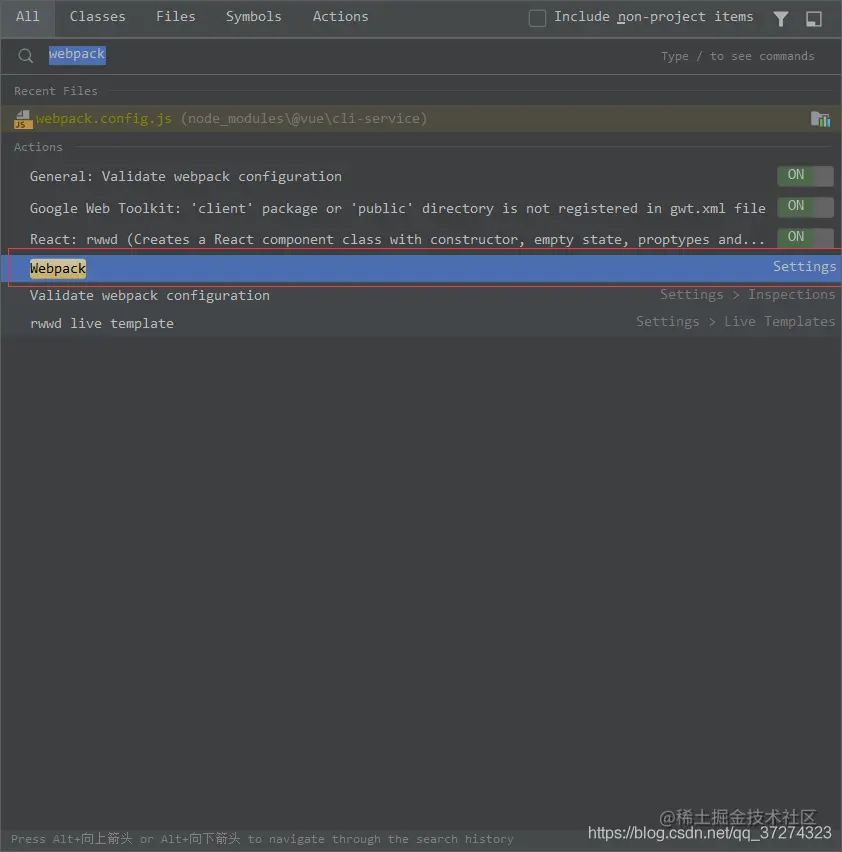The image size is (842, 852).
Task: Switch to the Classes tab
Action: pos(97,17)
